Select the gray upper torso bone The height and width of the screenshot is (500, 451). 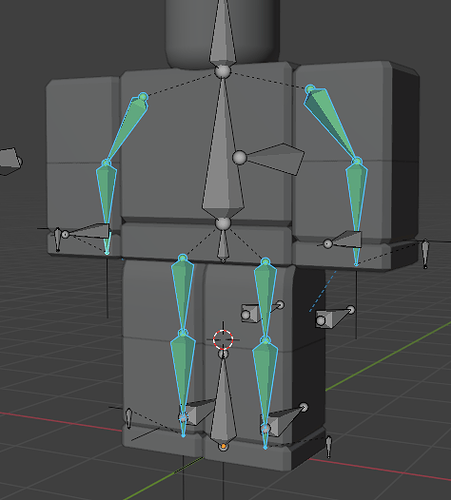[223, 147]
